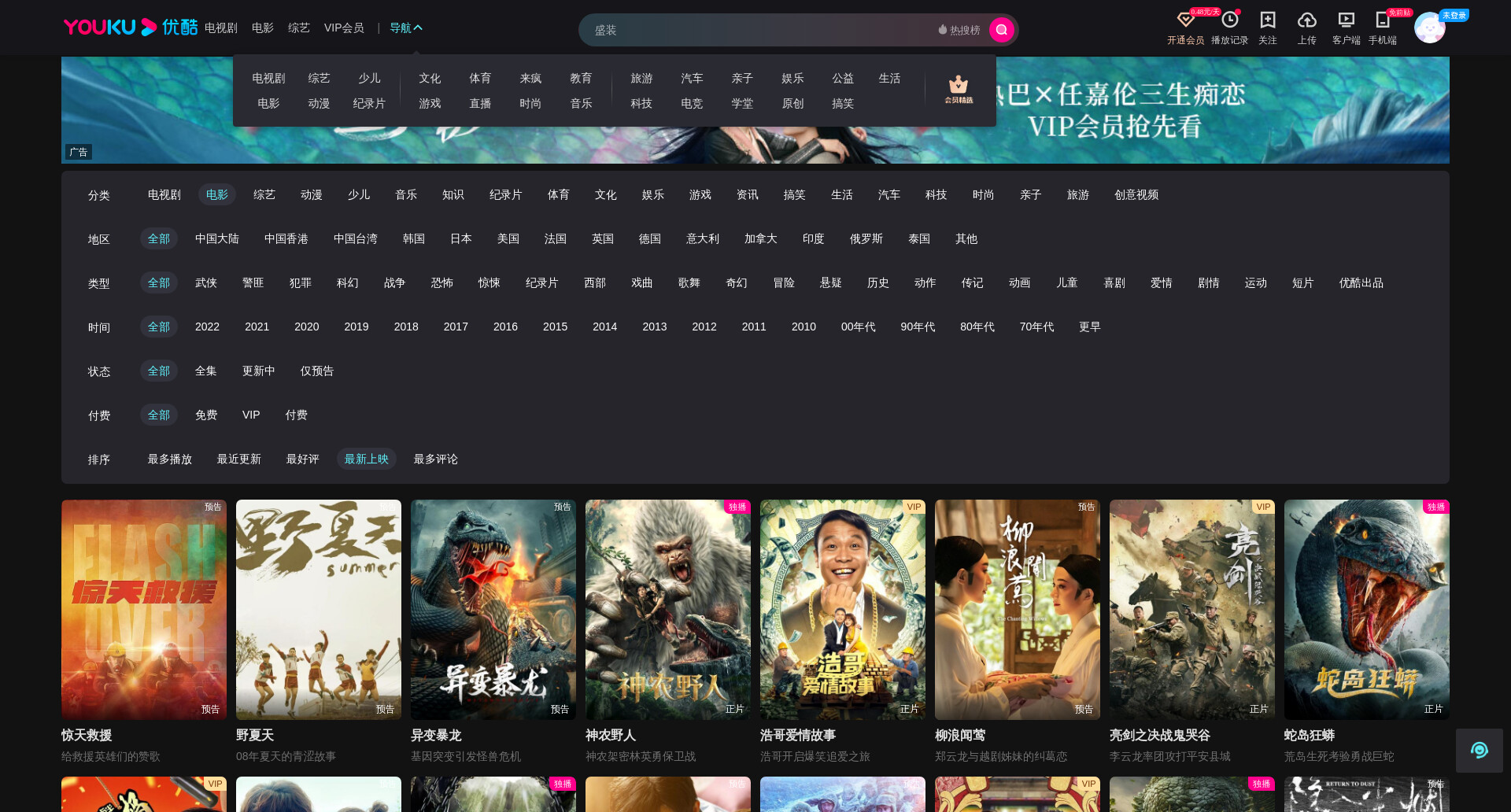
Task: Open 电视剧 in the top header
Action: point(220,28)
